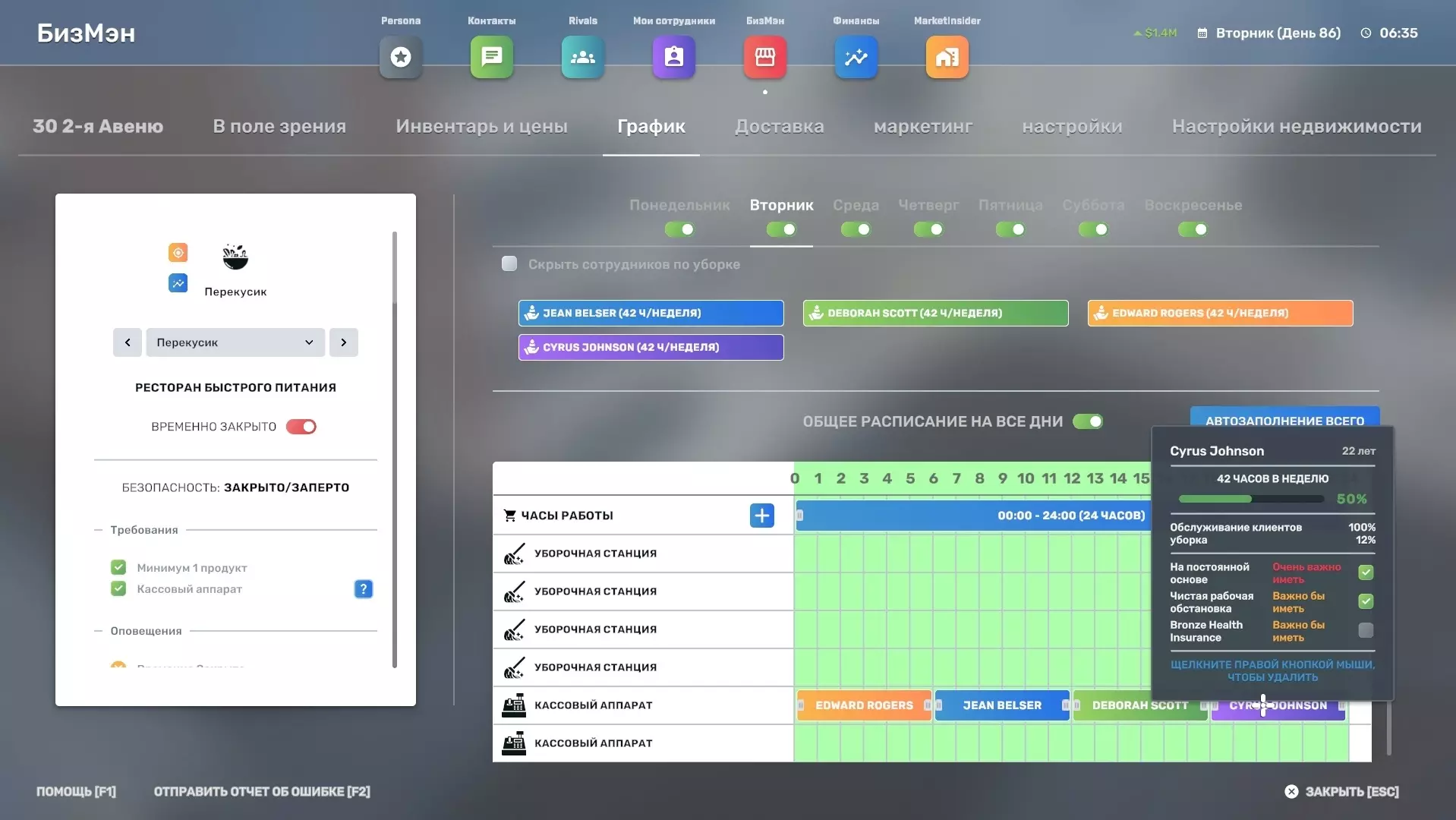Image resolution: width=1456 pixels, height=820 pixels.
Task: Click the second Кассовый аппарат register icon
Action: click(514, 743)
